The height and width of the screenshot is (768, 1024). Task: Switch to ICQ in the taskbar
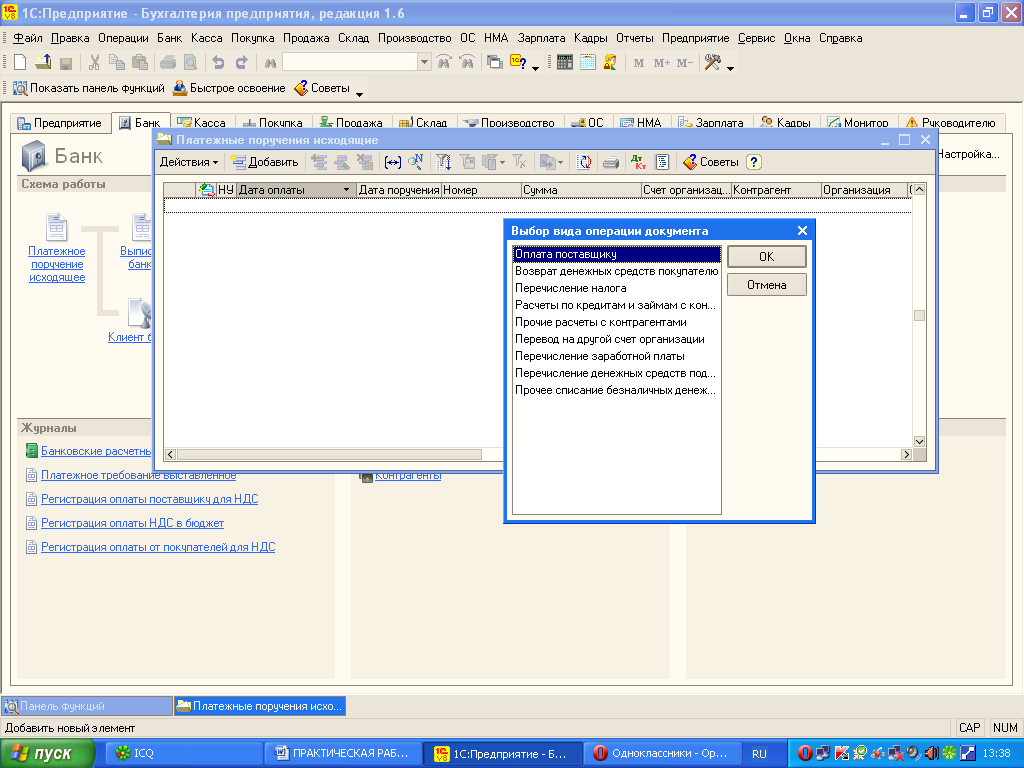(183, 754)
